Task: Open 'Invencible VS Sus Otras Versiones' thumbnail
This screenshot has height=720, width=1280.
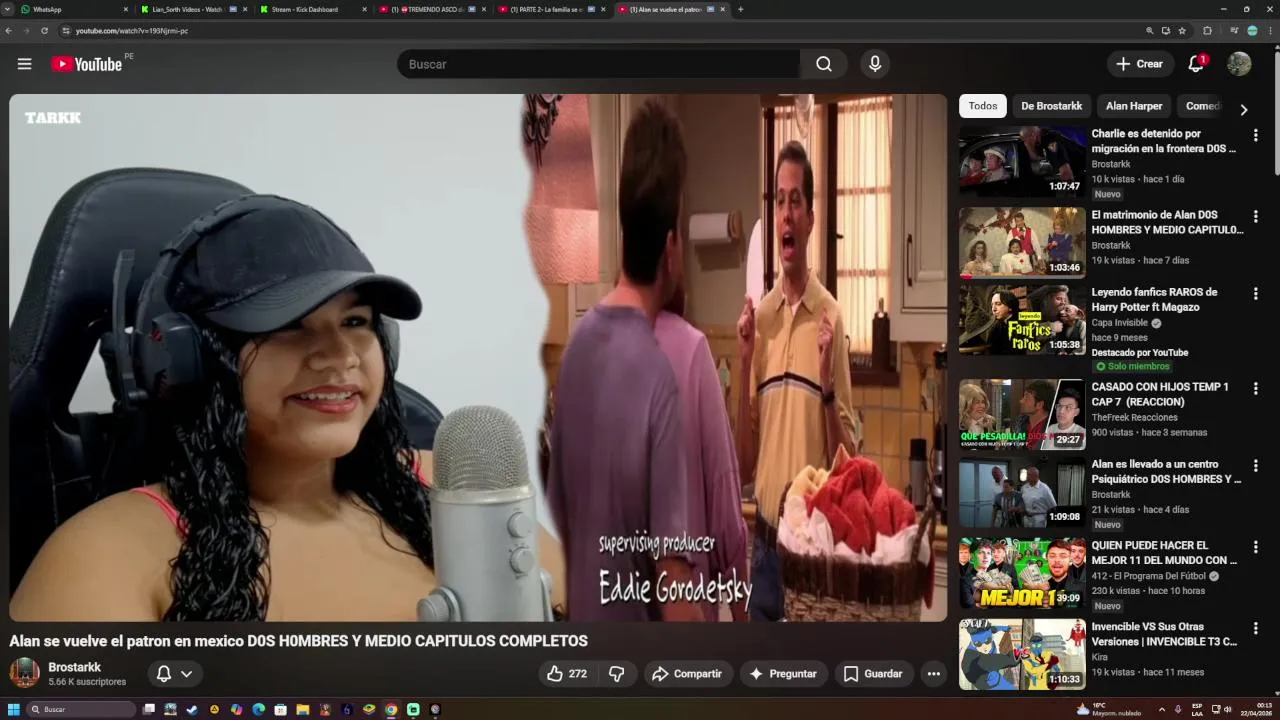Action: tap(1022, 654)
